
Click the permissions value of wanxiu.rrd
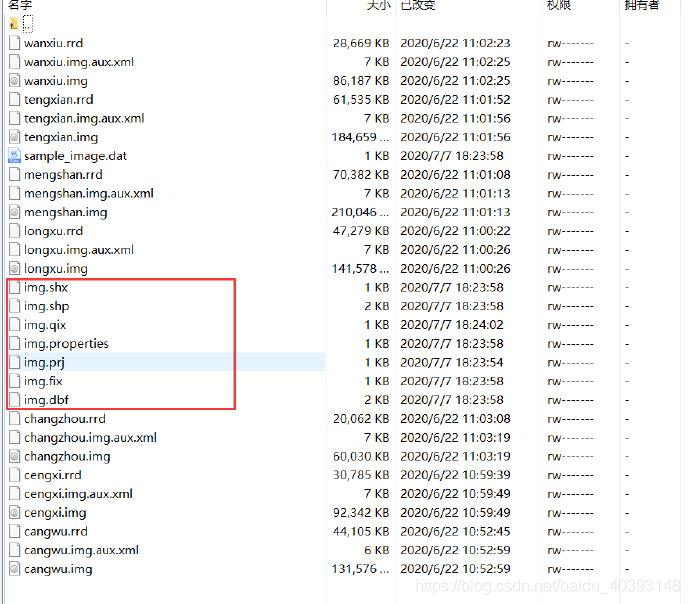570,44
